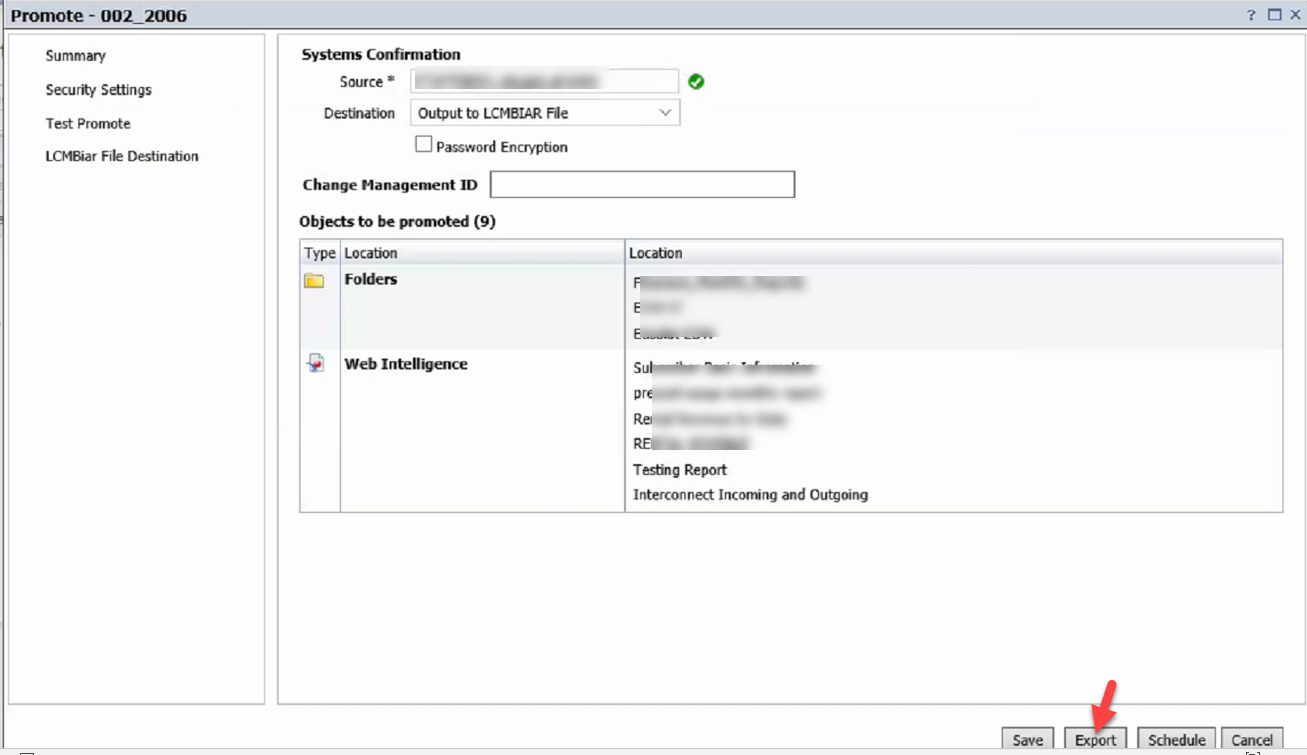Open LCMBiar File Destination
Viewport: 1307px width, 755px height.
point(122,156)
